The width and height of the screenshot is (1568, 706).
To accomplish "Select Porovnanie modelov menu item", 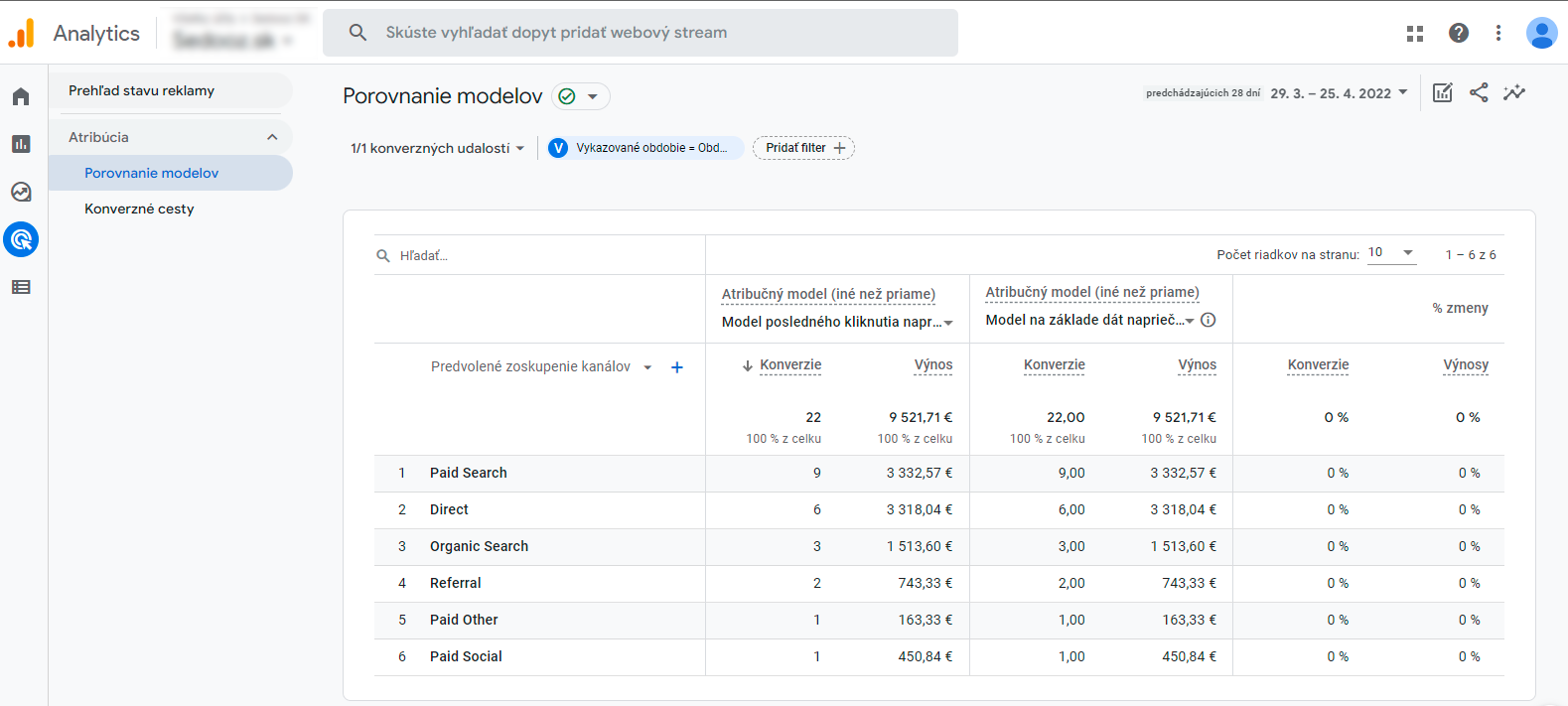I will (x=171, y=173).
